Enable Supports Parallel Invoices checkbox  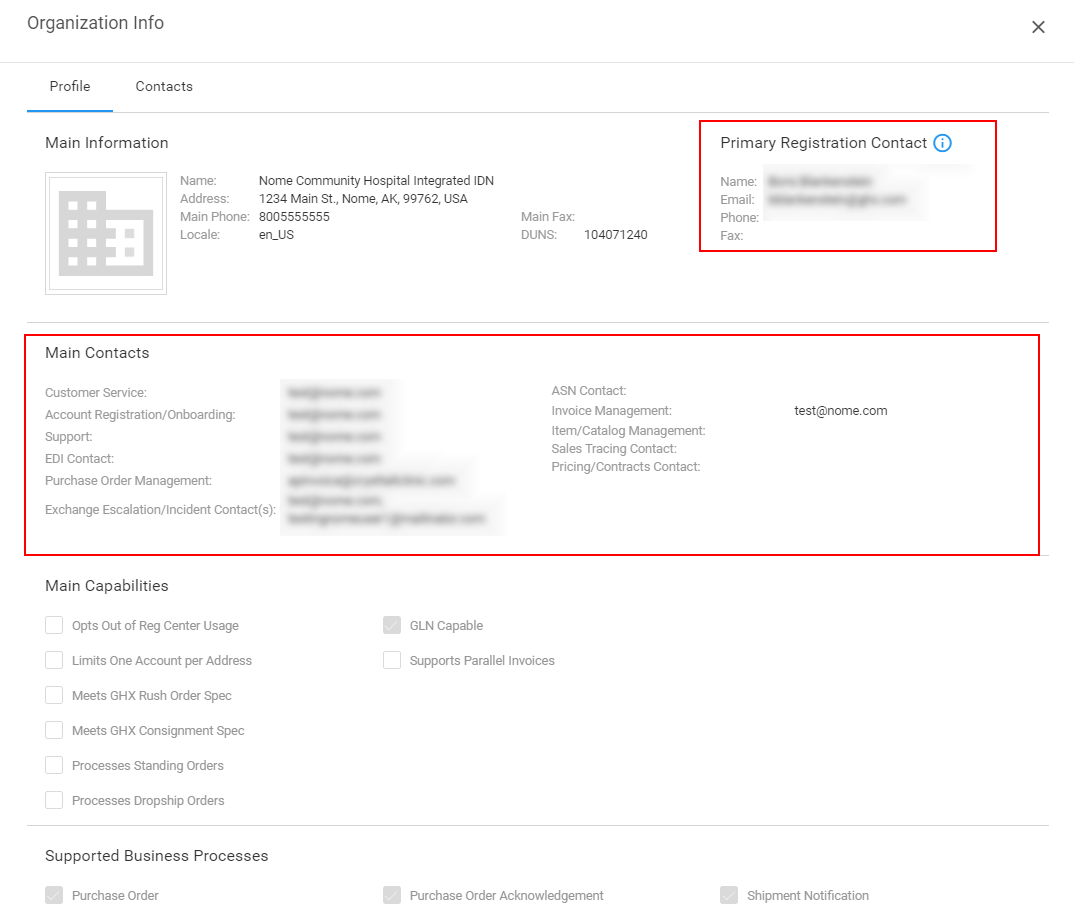(x=392, y=661)
